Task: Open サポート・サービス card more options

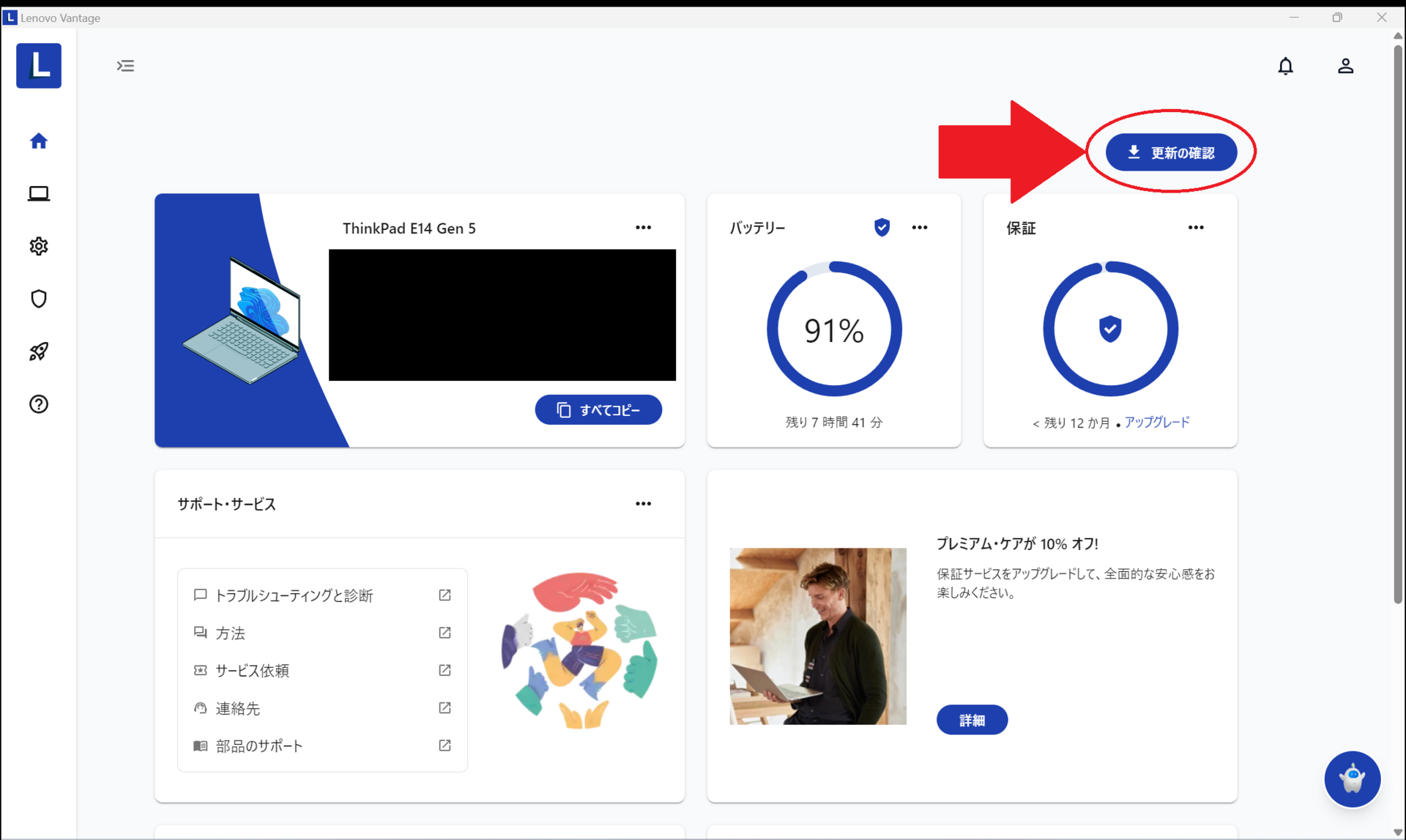Action: (644, 504)
